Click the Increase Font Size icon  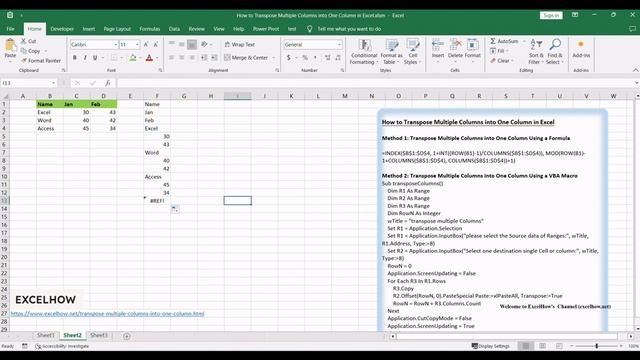click(x=146, y=44)
